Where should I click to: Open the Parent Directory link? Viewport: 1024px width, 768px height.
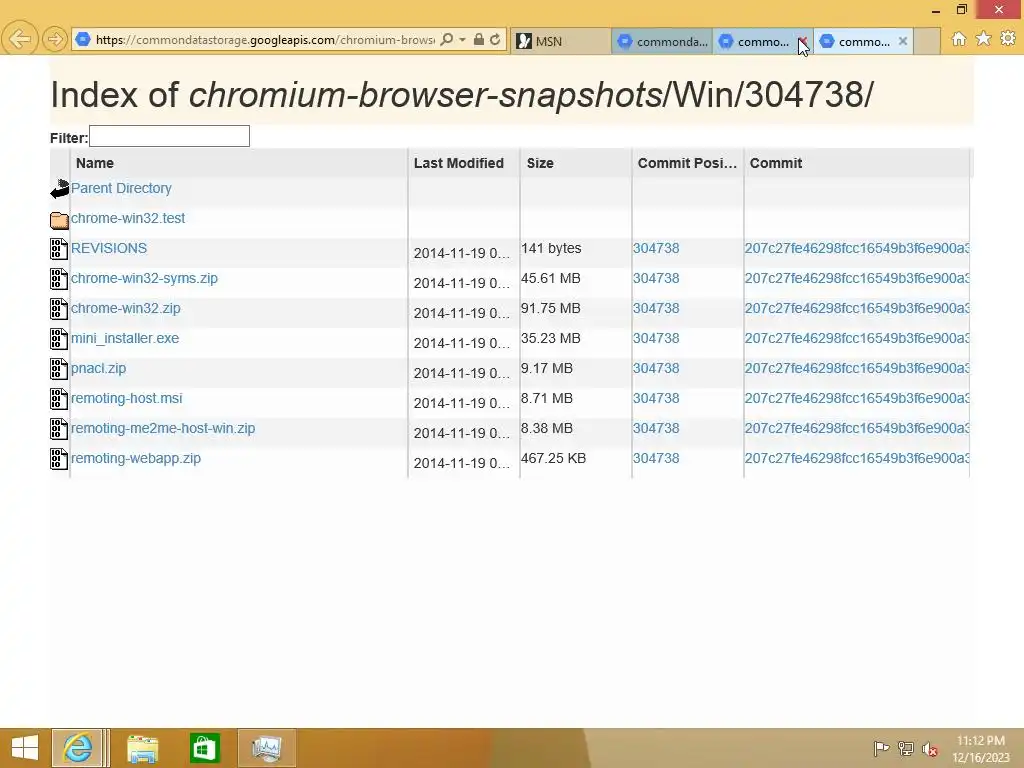pyautogui.click(x=121, y=188)
